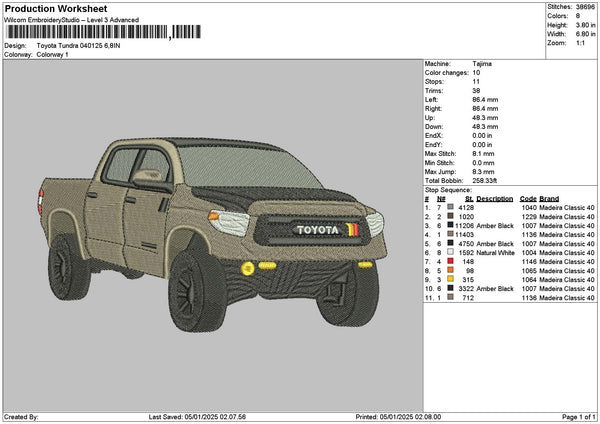Screen dimensions: 600x424
Task: Click "Wilcom EmbroideryStudio – Level 3 Advanced" text
Action: tap(72, 20)
